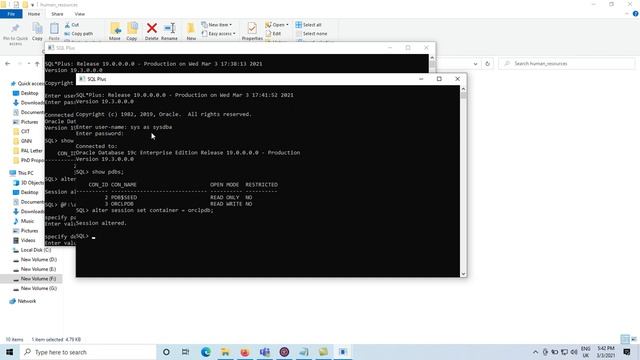Open Microsoft Teams from taskbar

tap(264, 352)
